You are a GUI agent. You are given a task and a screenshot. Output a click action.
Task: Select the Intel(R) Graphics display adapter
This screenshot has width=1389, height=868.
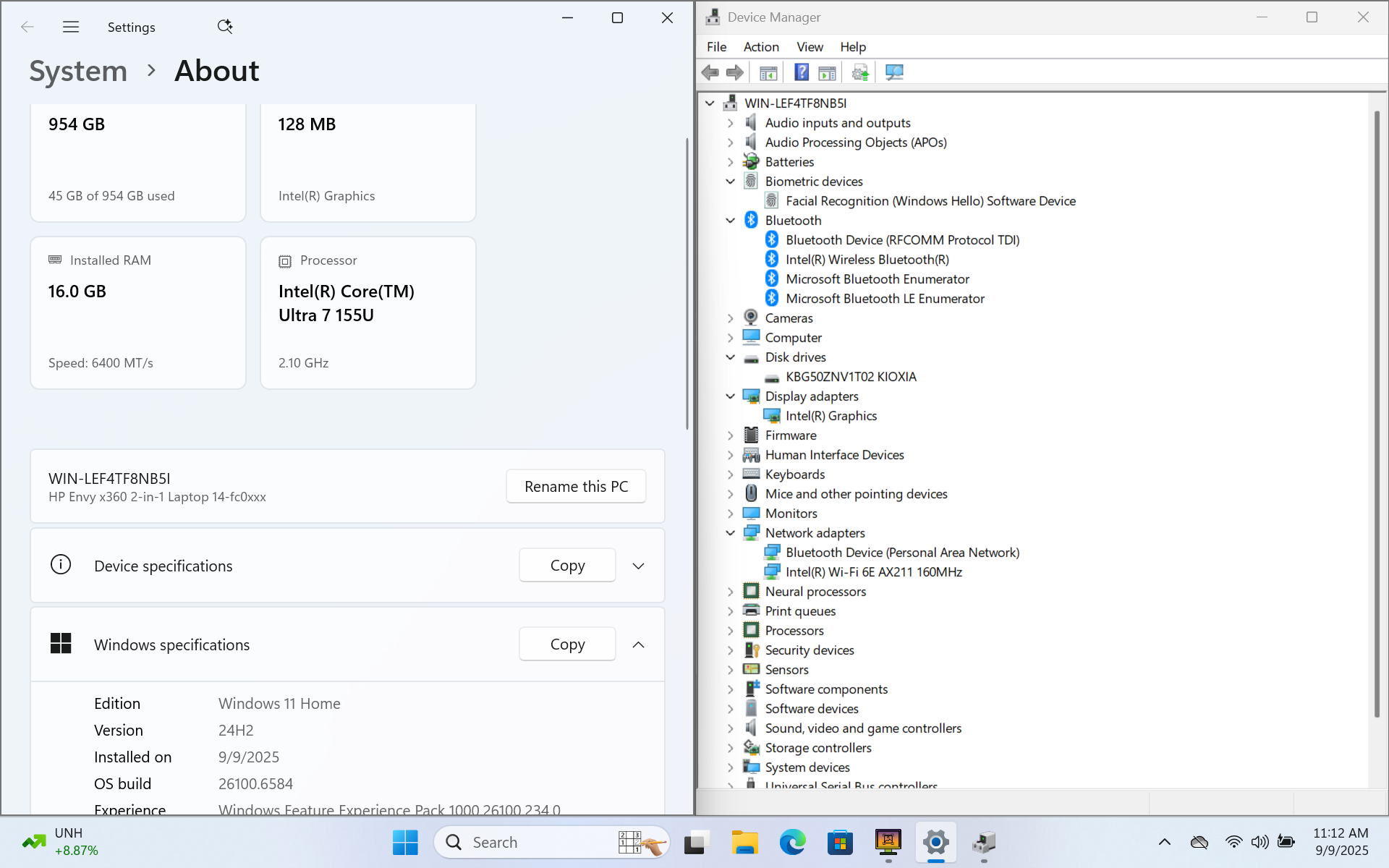831,416
